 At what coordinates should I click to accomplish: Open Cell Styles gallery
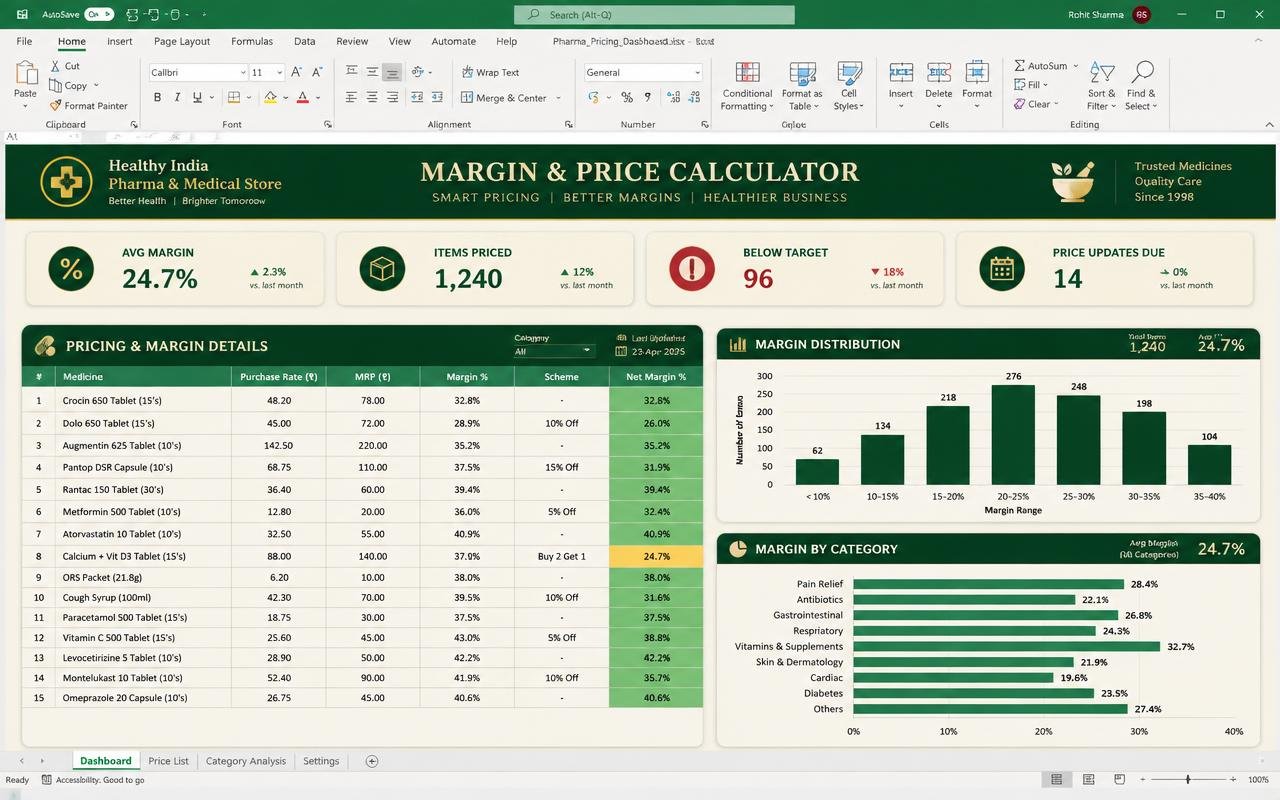click(x=849, y=86)
